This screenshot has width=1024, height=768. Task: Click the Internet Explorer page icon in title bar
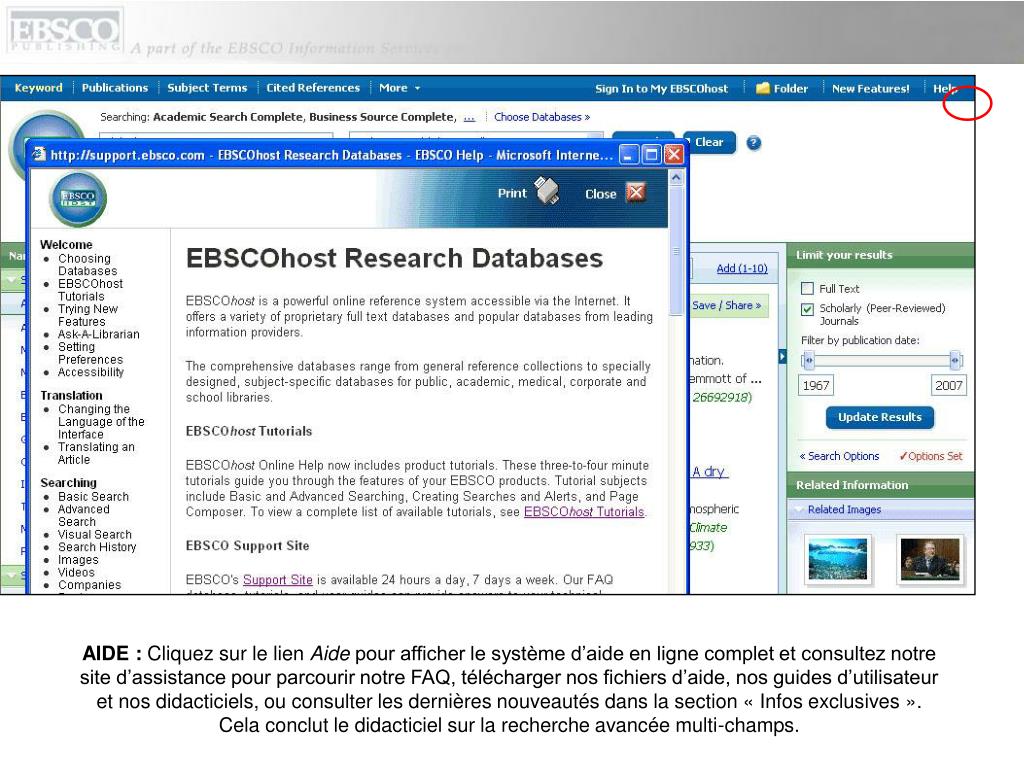click(40, 154)
